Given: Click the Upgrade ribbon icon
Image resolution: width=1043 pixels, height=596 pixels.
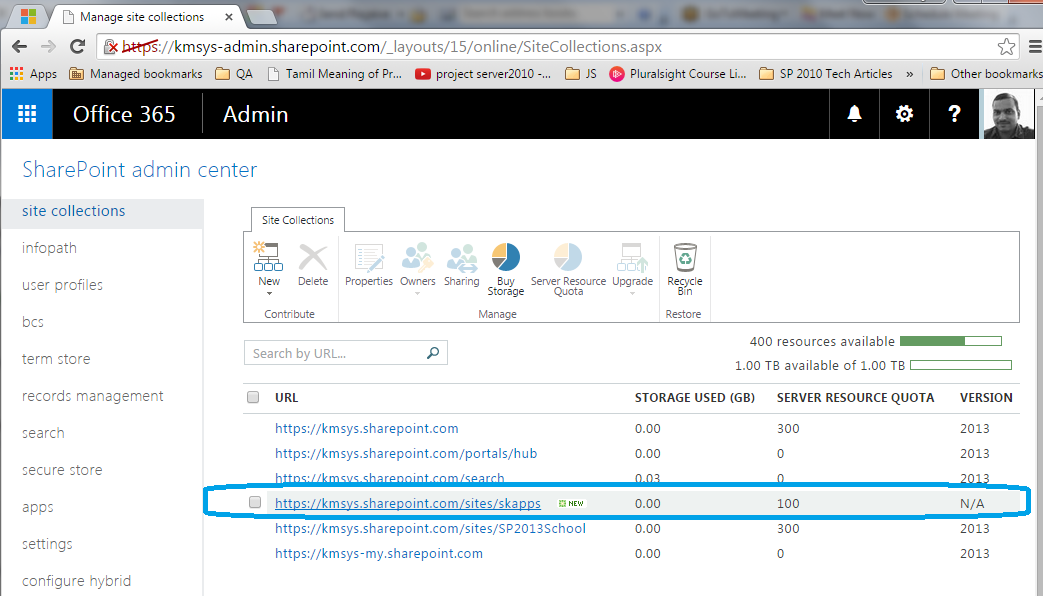Looking at the screenshot, I should click(632, 257).
